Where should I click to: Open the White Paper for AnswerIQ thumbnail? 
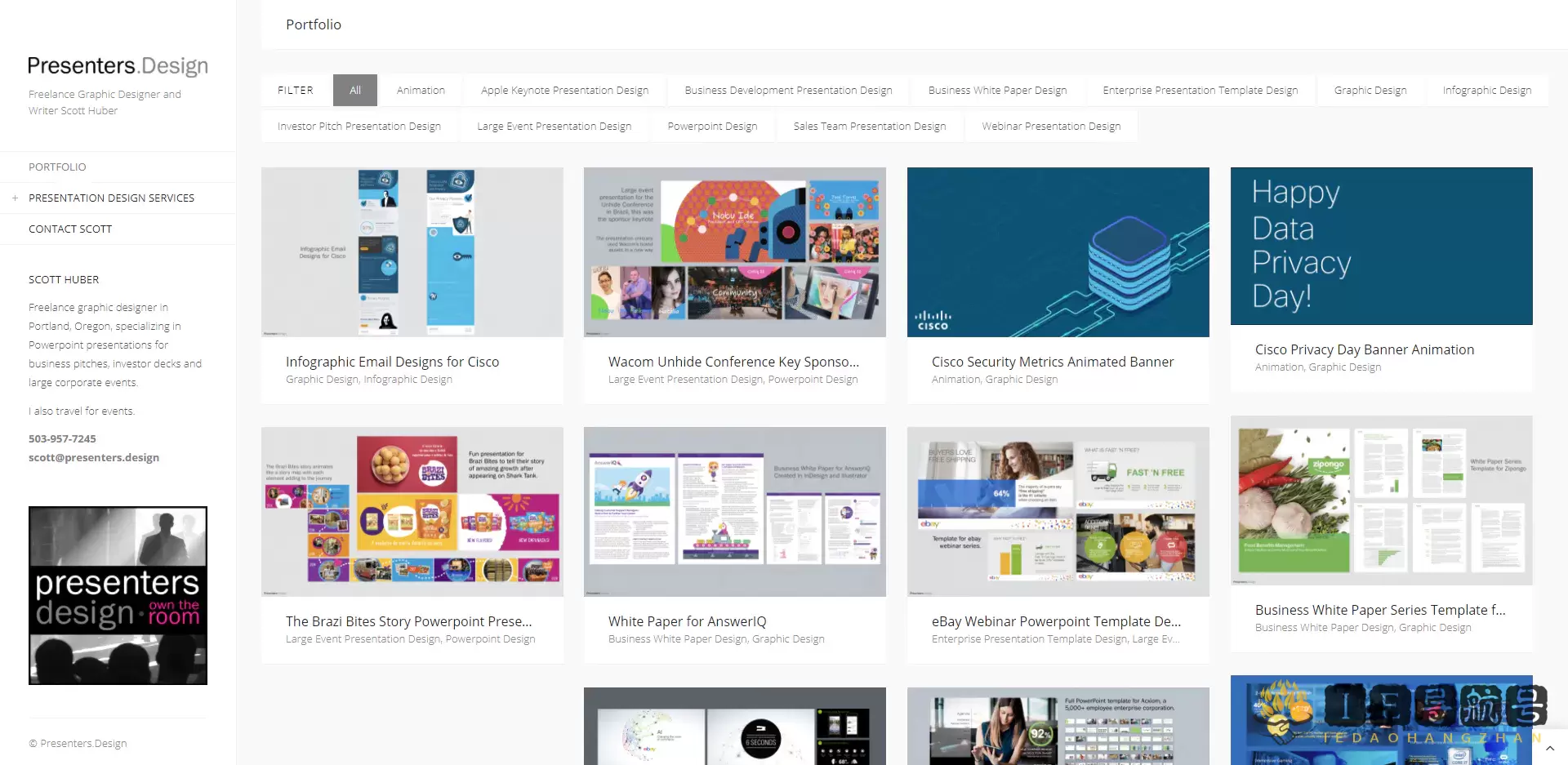point(735,512)
